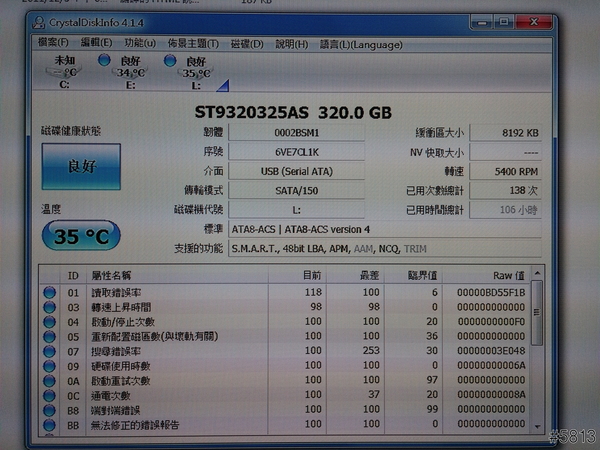Viewport: 600px width, 450px height.
Task: Expand the 佈景主題(T) theme menu
Action: [195, 43]
